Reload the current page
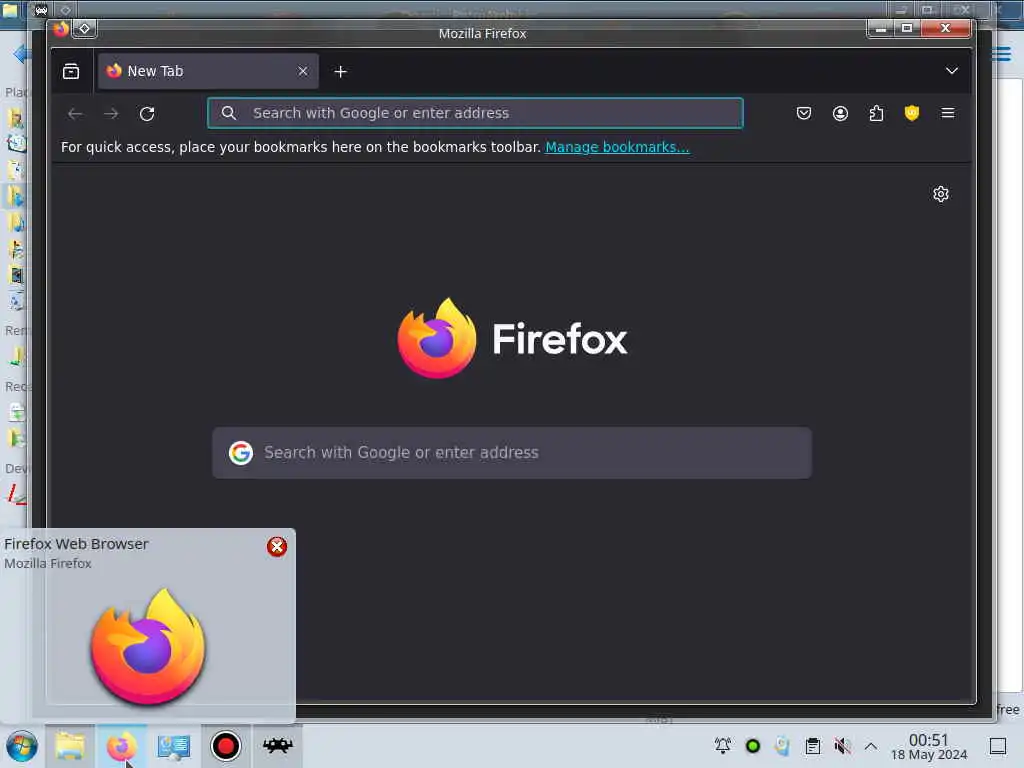The width and height of the screenshot is (1024, 768). [x=147, y=114]
